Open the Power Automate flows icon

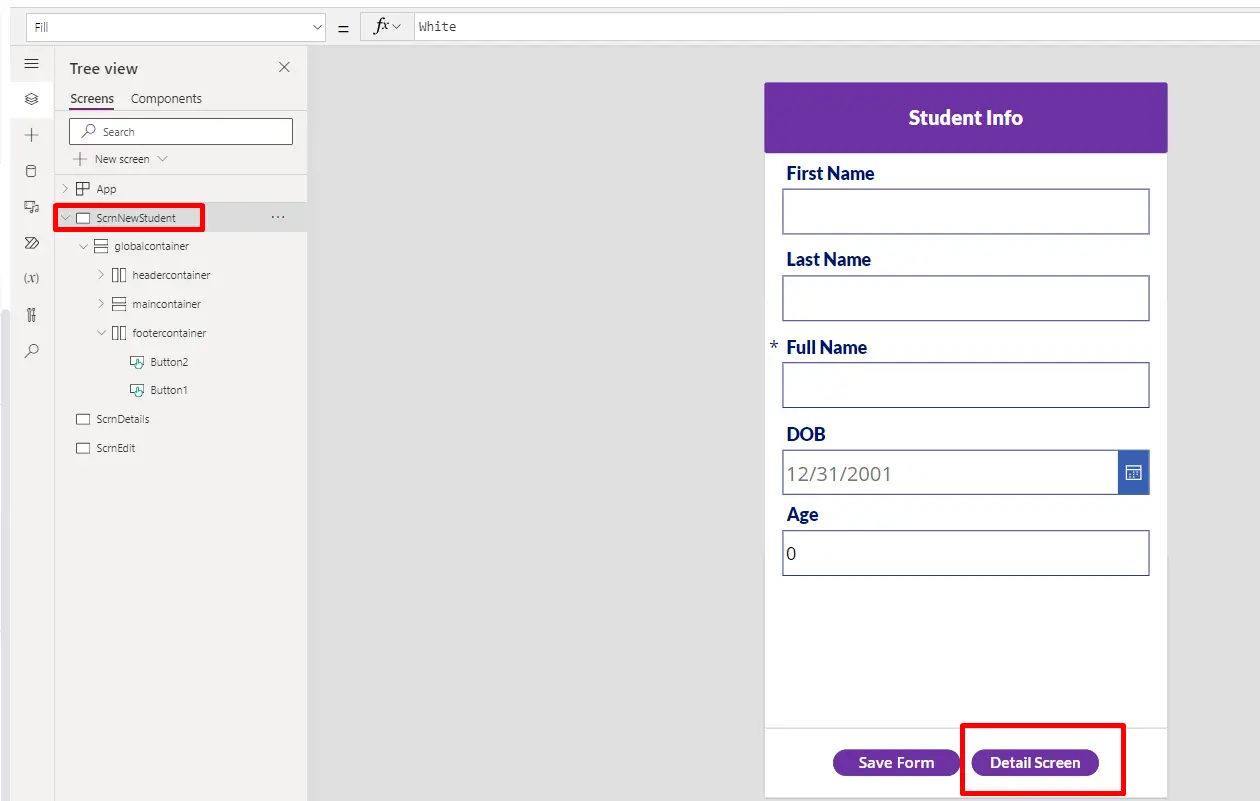click(x=31, y=243)
